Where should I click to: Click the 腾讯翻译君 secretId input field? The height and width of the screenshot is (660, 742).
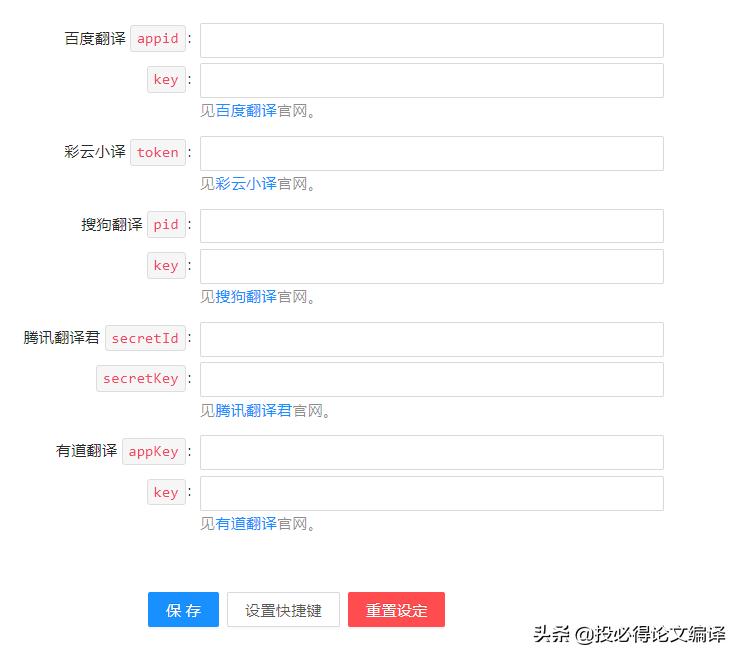(x=432, y=339)
